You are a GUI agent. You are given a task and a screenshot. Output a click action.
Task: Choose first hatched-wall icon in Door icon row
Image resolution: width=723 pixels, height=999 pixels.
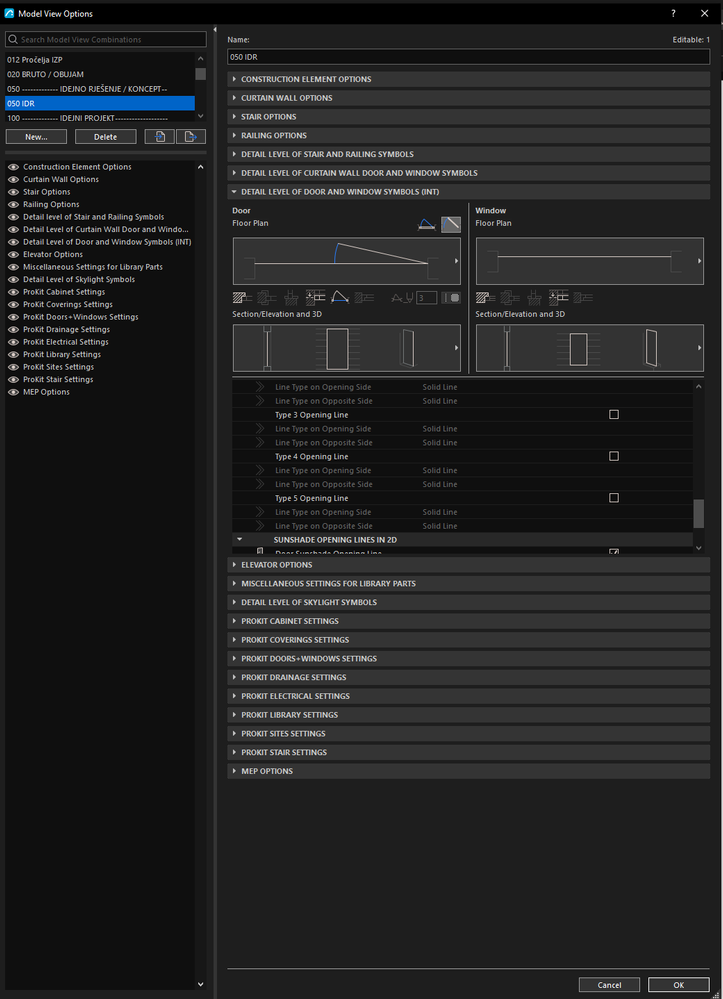242,298
